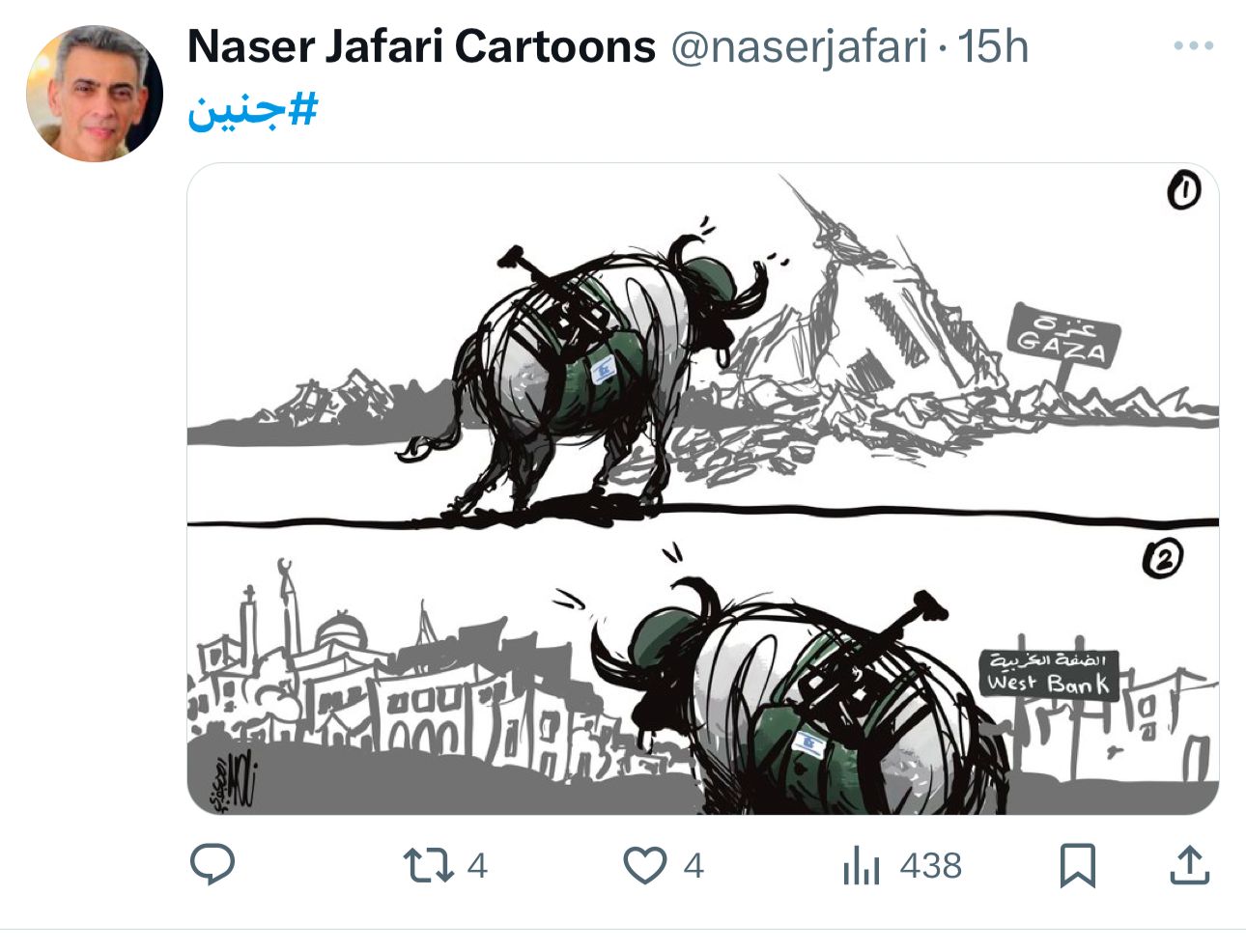
Task: Click the retweet count of 4
Action: click(477, 865)
